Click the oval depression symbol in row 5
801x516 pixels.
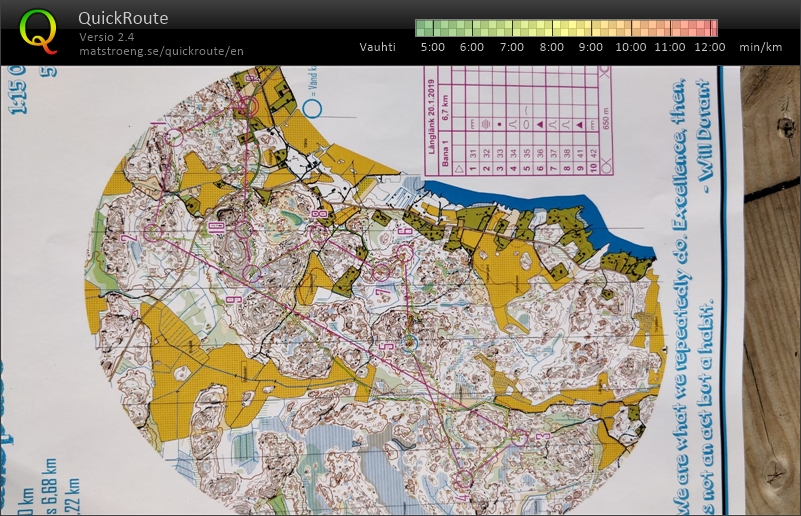tap(527, 124)
